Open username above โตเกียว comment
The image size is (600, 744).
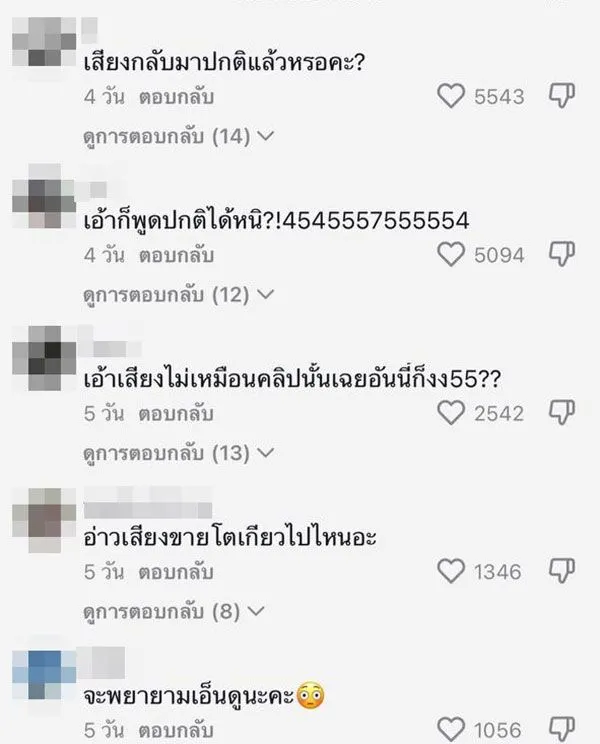coord(148,510)
